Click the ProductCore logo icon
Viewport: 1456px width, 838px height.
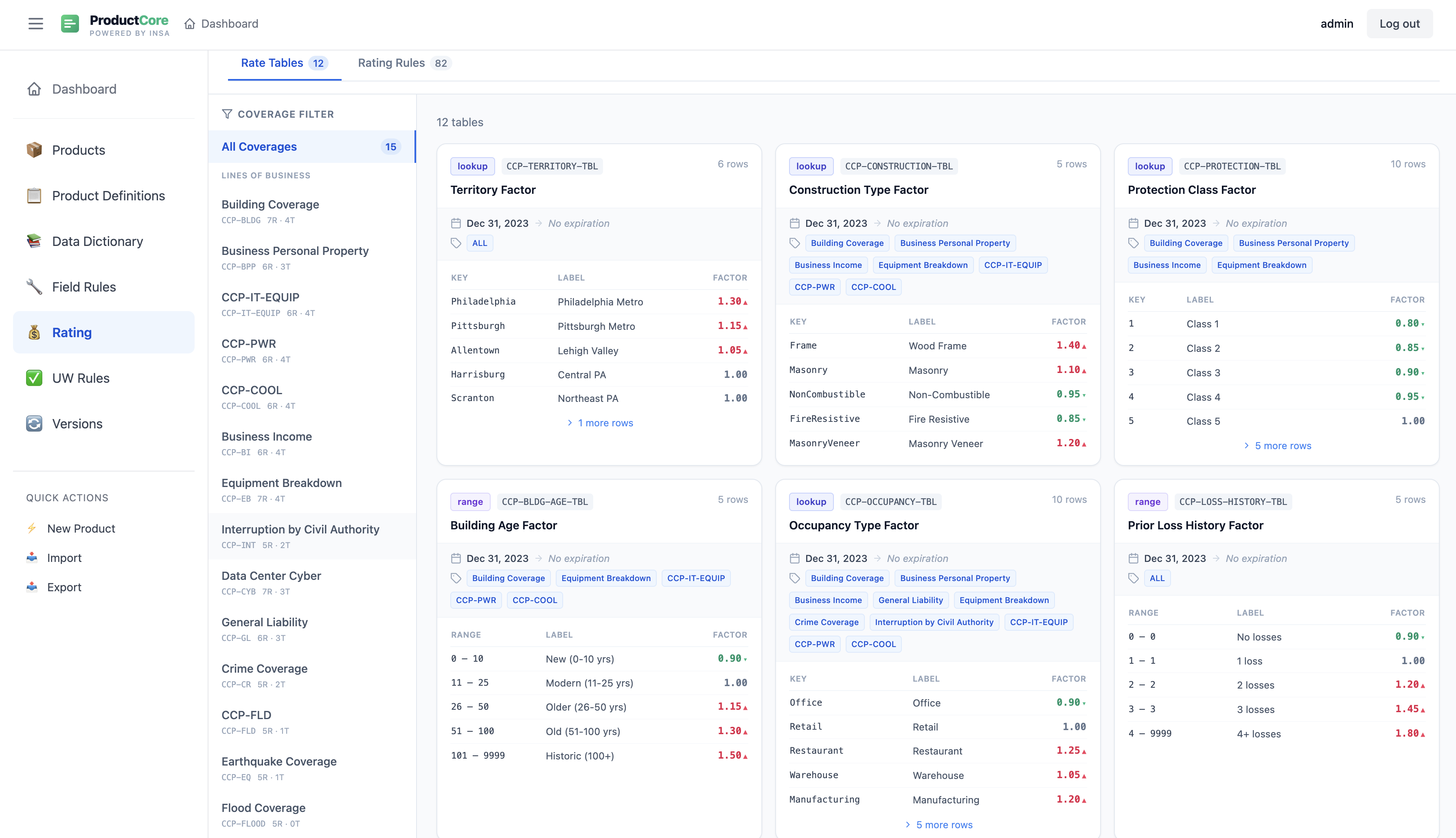click(70, 24)
